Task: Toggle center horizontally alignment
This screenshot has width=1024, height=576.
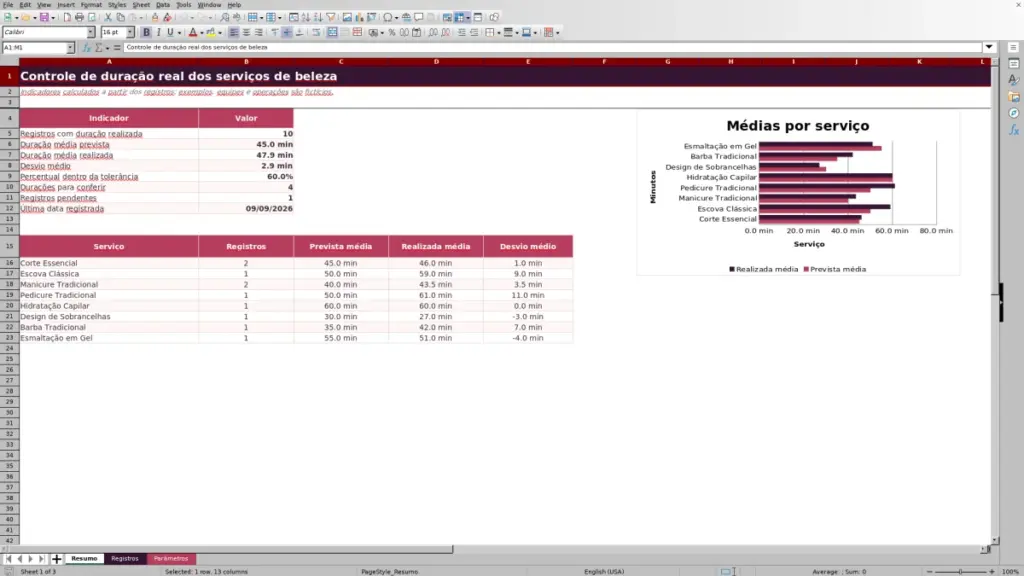Action: [246, 32]
